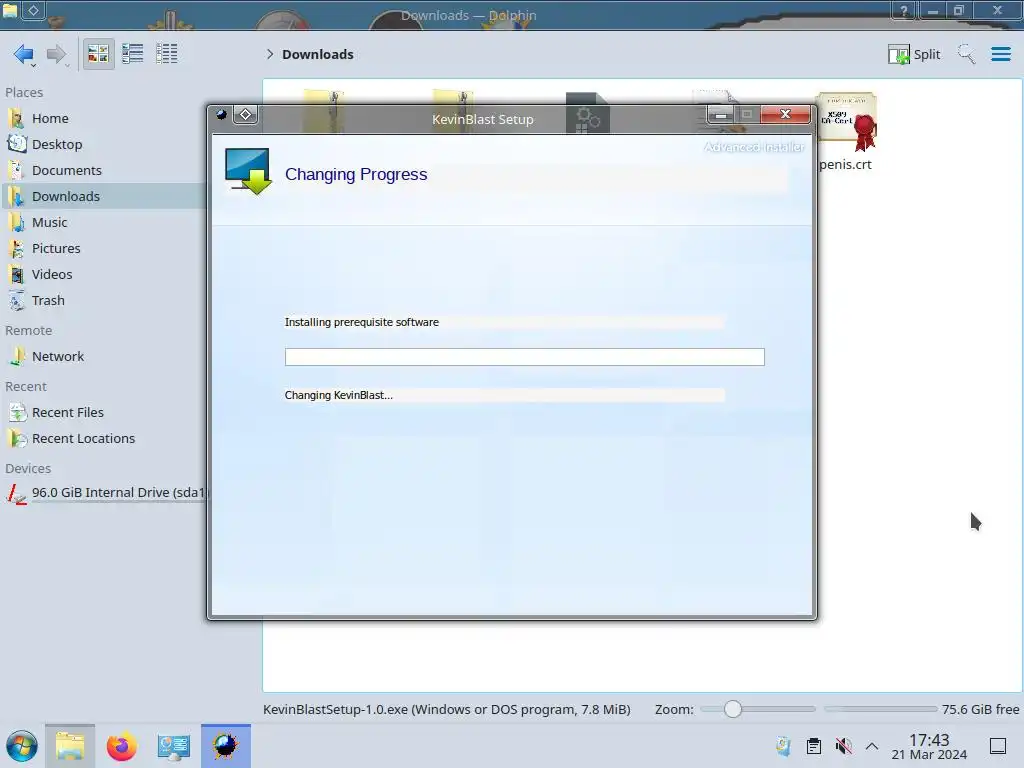
Task: Activate KevinBlast installer taskbar entry
Action: (x=225, y=746)
